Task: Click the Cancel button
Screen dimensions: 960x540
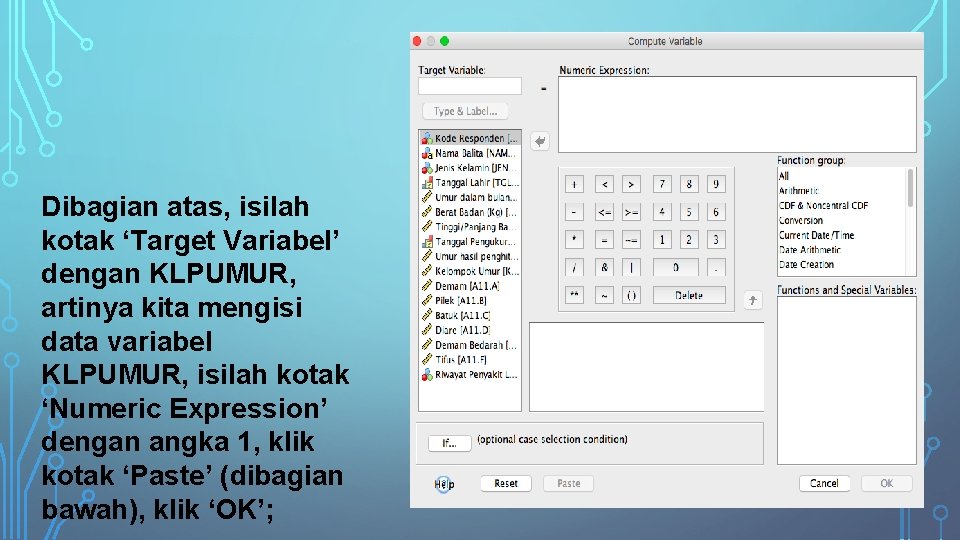Action: click(x=824, y=484)
